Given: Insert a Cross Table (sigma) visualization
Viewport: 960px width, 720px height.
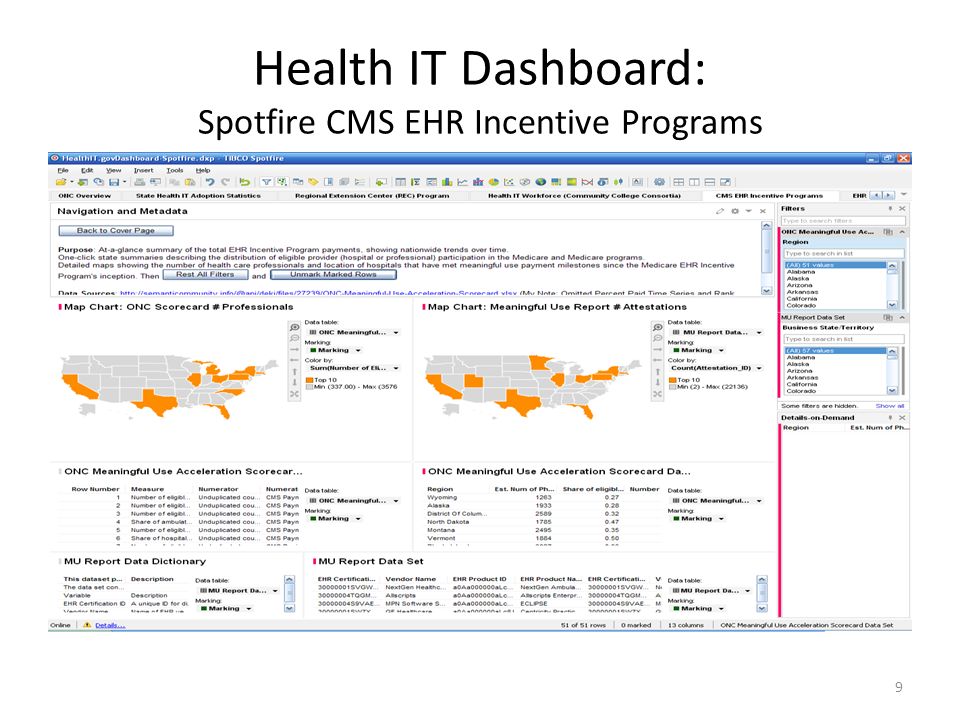Looking at the screenshot, I should pos(416,182).
